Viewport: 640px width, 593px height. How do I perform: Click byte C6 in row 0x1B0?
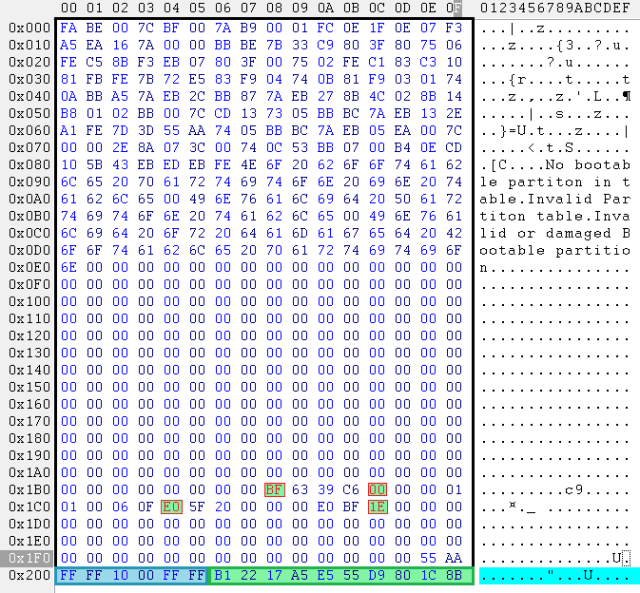click(351, 489)
